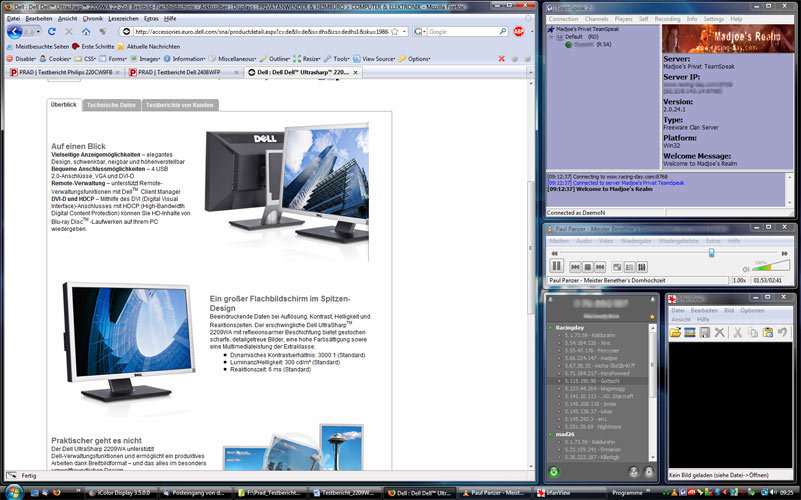Open VLC Wiedergabe menu
Image resolution: width=801 pixels, height=500 pixels.
coord(635,241)
